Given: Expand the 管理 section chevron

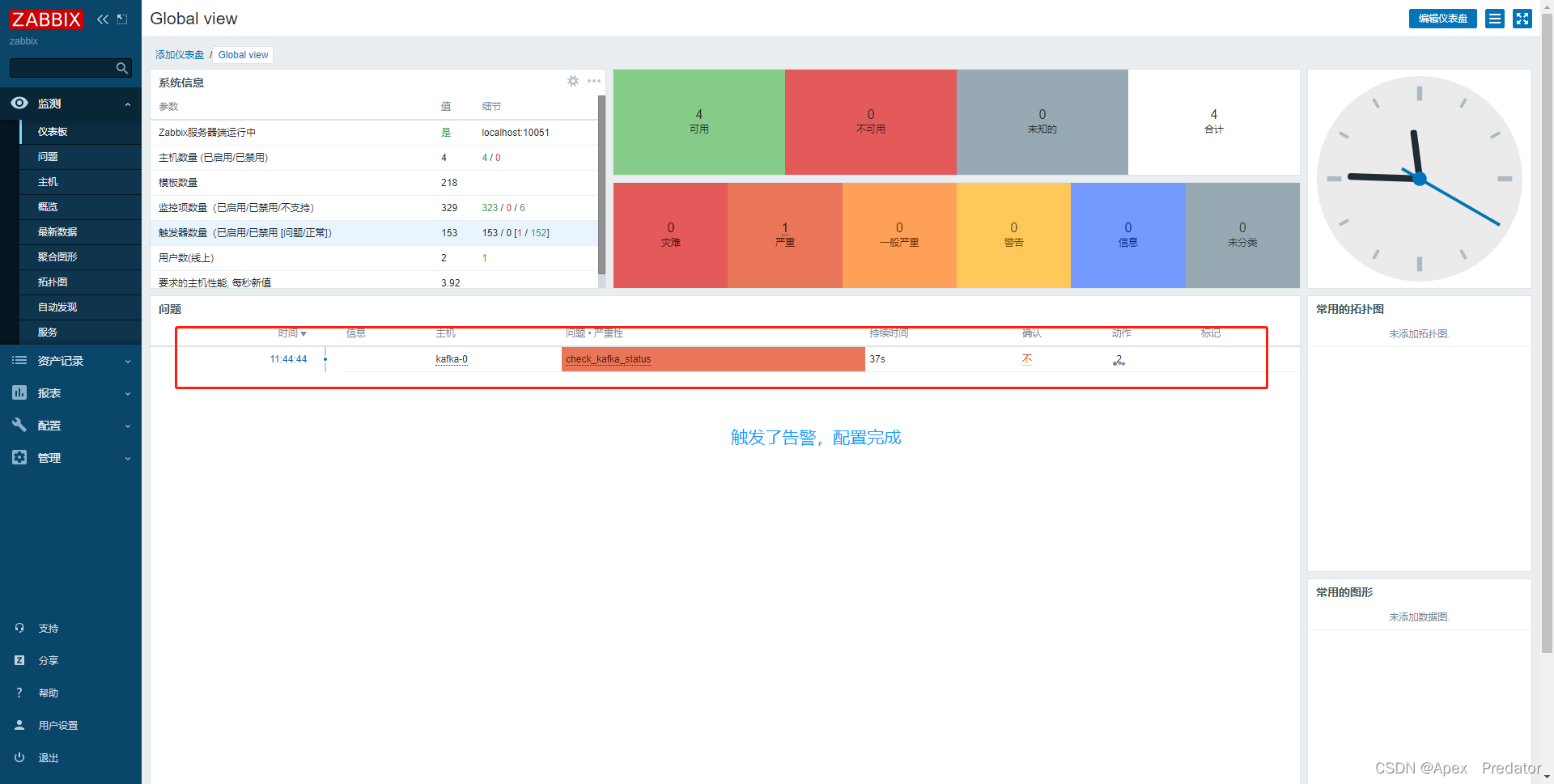Looking at the screenshot, I should (128, 459).
